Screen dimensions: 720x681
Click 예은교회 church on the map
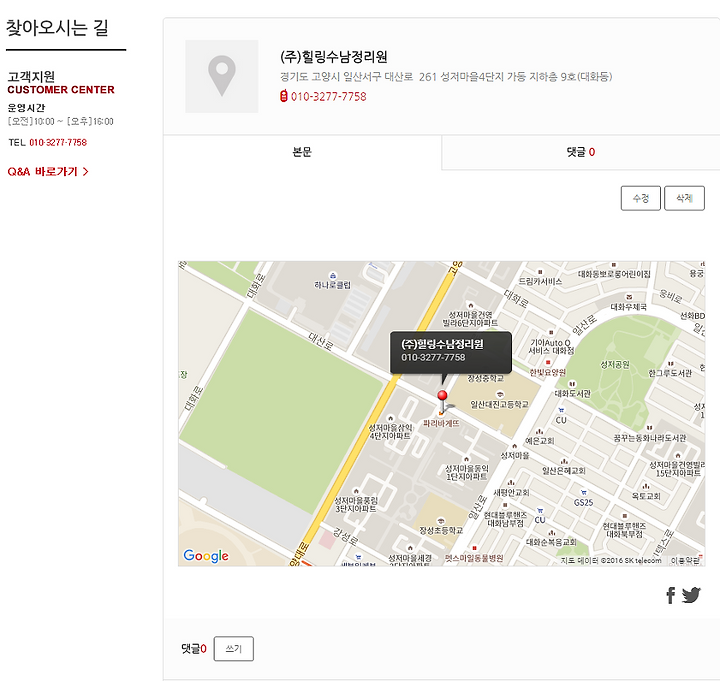540,440
